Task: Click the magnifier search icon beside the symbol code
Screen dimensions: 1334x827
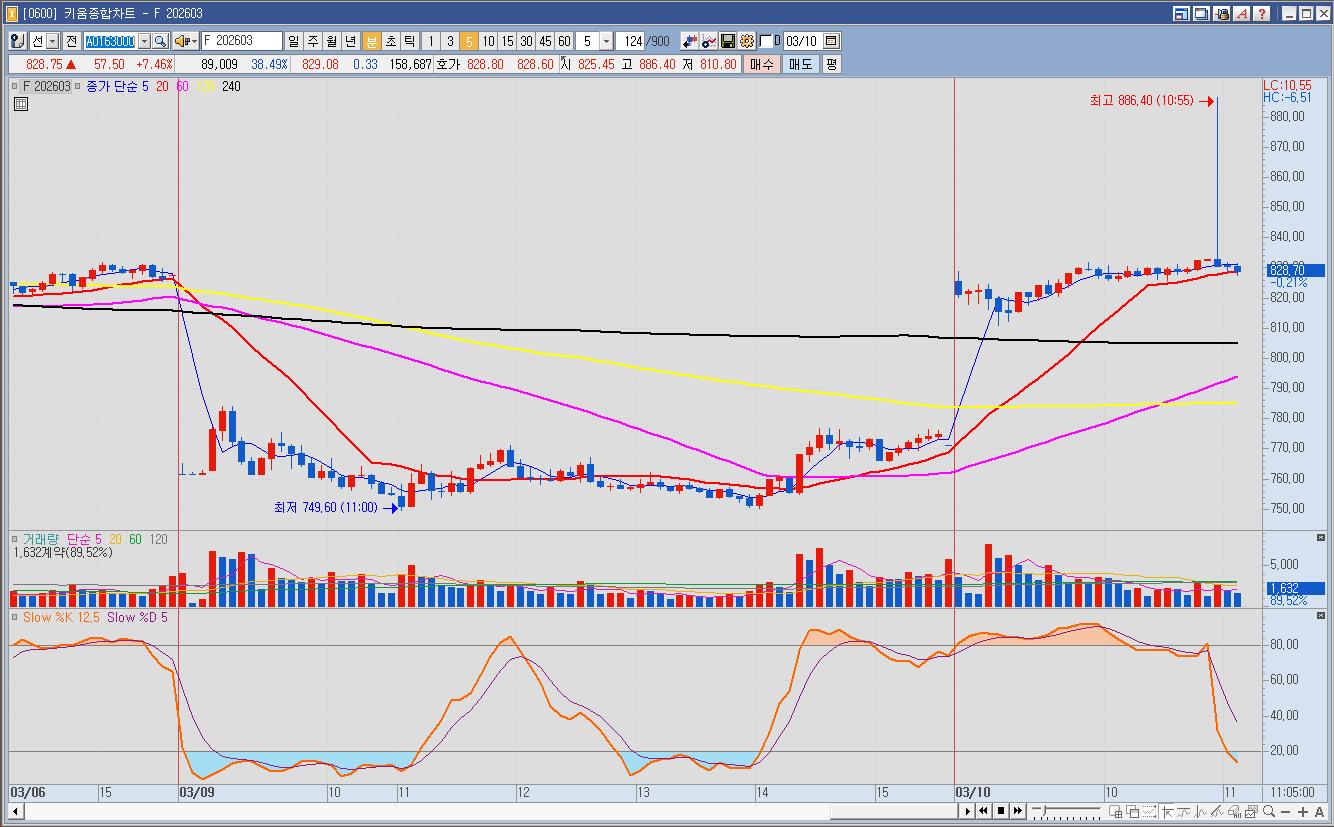Action: point(160,41)
